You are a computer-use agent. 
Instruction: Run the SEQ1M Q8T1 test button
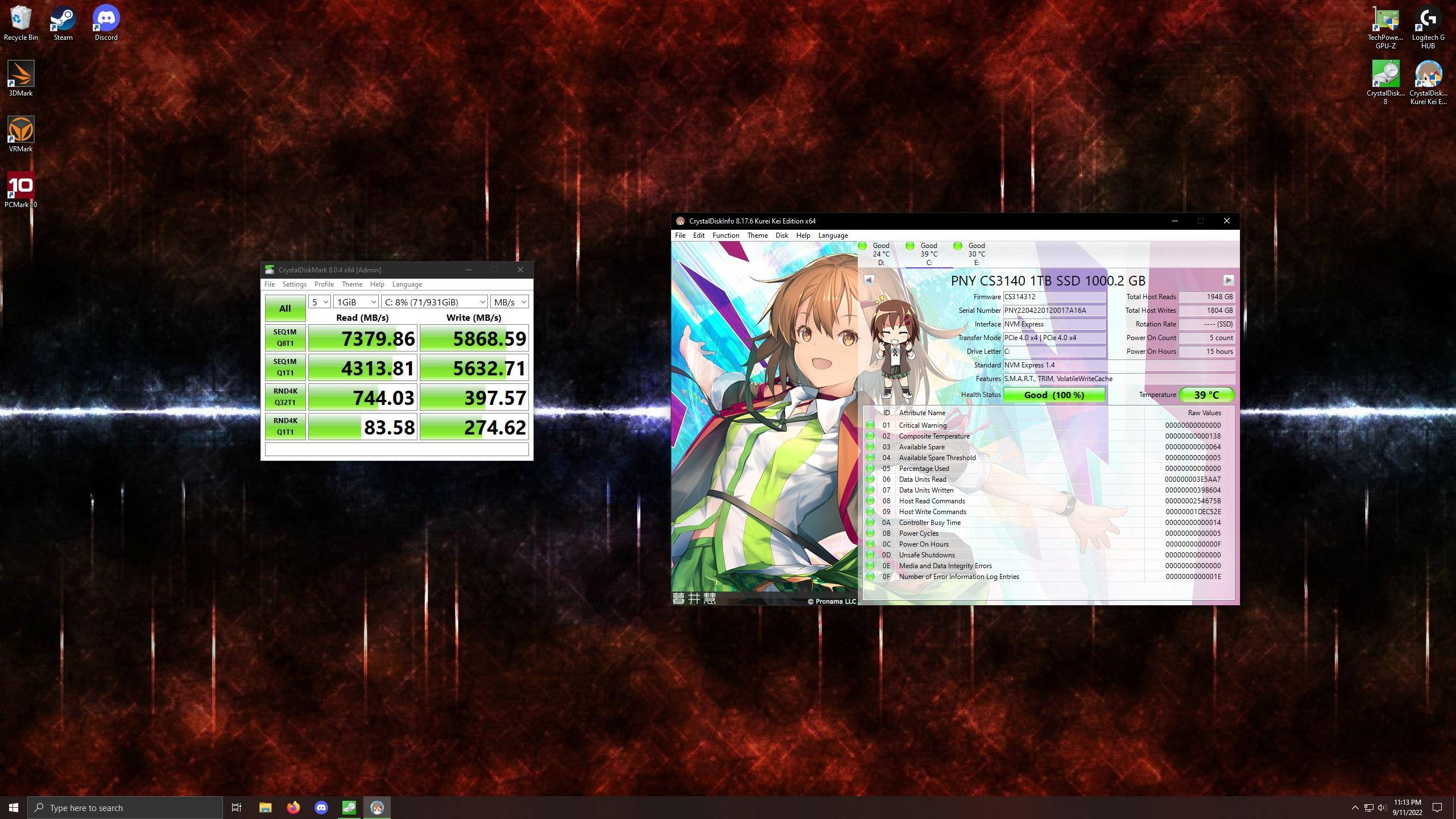(285, 338)
